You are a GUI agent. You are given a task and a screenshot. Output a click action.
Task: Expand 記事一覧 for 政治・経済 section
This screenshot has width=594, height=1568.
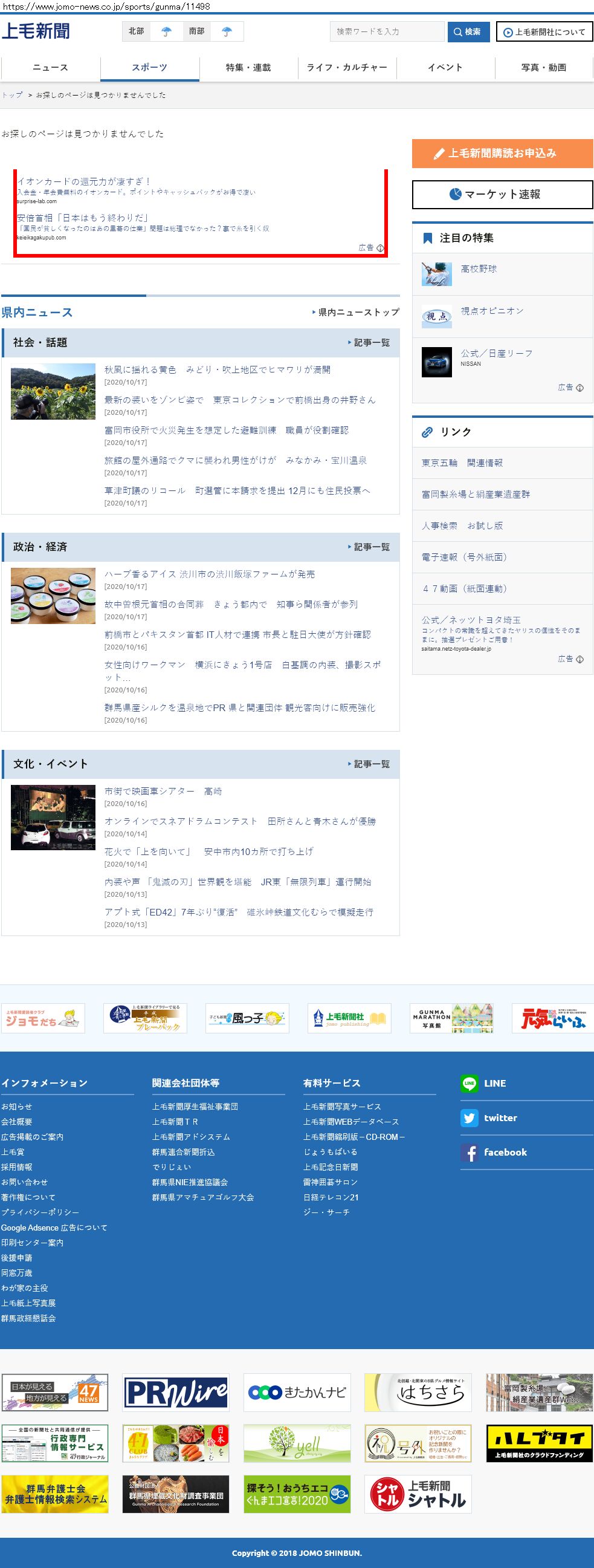(x=369, y=547)
